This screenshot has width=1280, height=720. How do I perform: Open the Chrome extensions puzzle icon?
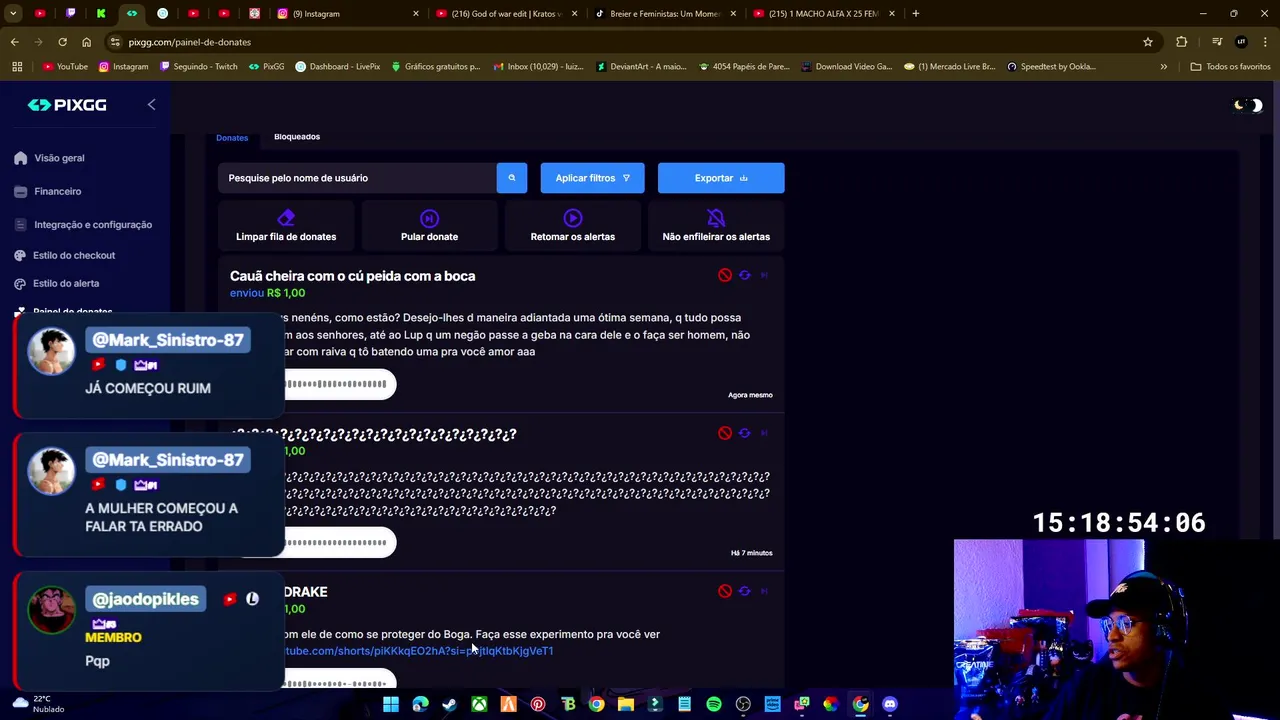pos(1182,42)
